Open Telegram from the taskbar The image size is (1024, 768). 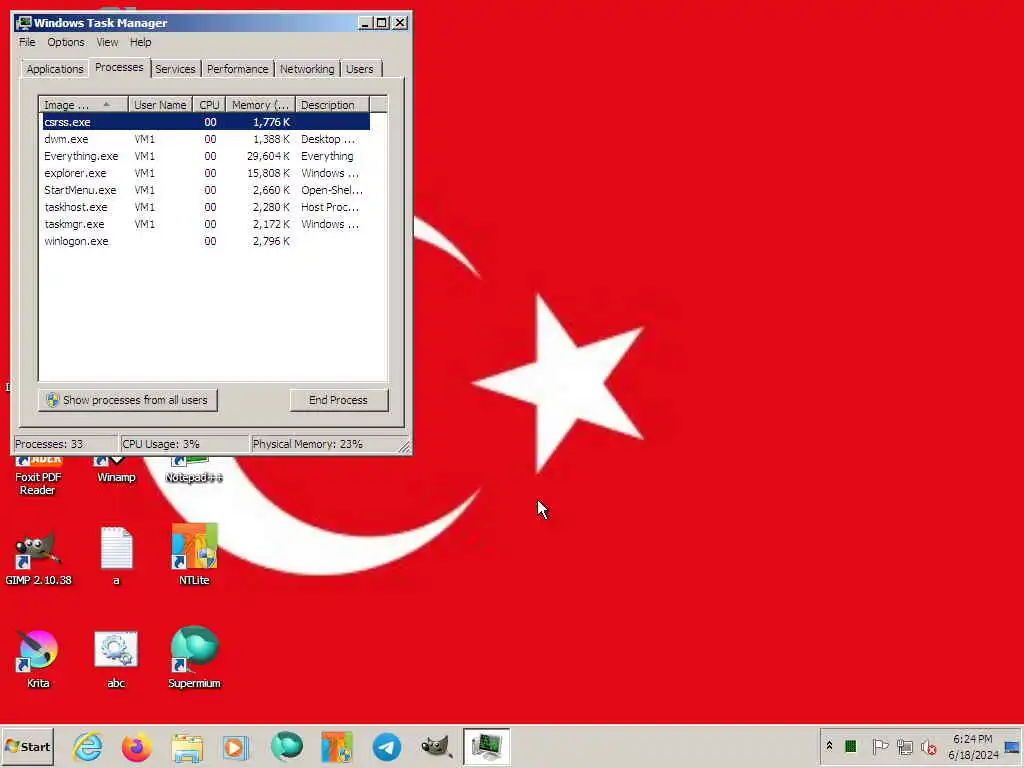coord(387,746)
